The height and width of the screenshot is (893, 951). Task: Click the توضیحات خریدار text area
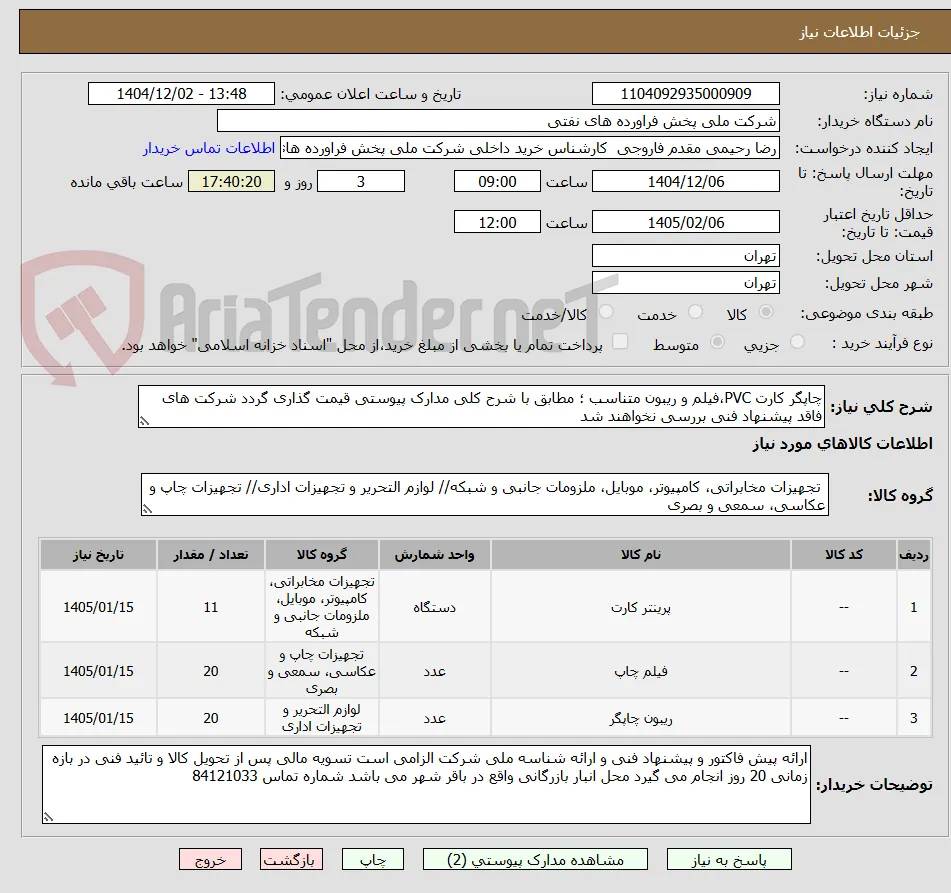point(426,785)
